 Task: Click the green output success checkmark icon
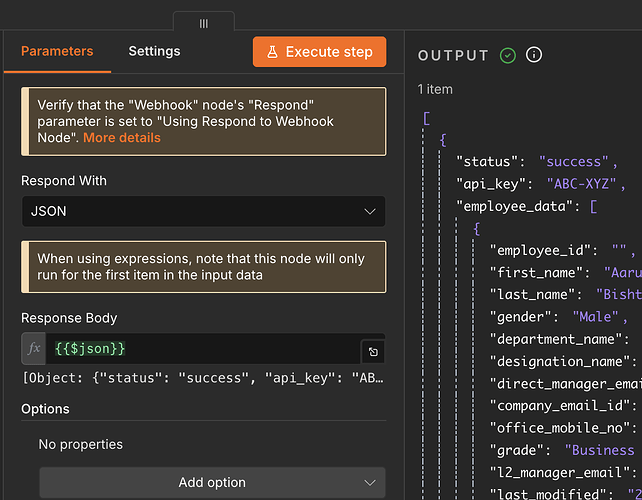tap(508, 55)
